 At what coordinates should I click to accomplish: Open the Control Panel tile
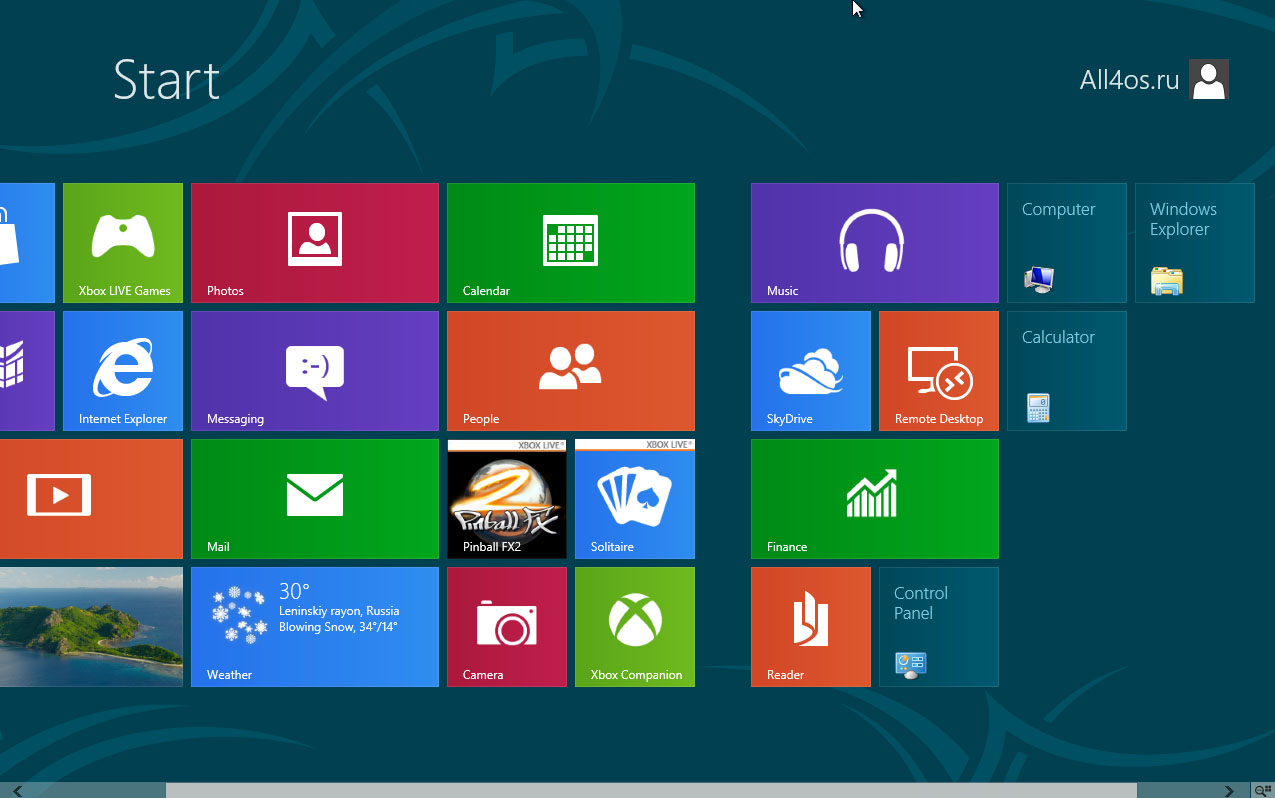coord(939,627)
